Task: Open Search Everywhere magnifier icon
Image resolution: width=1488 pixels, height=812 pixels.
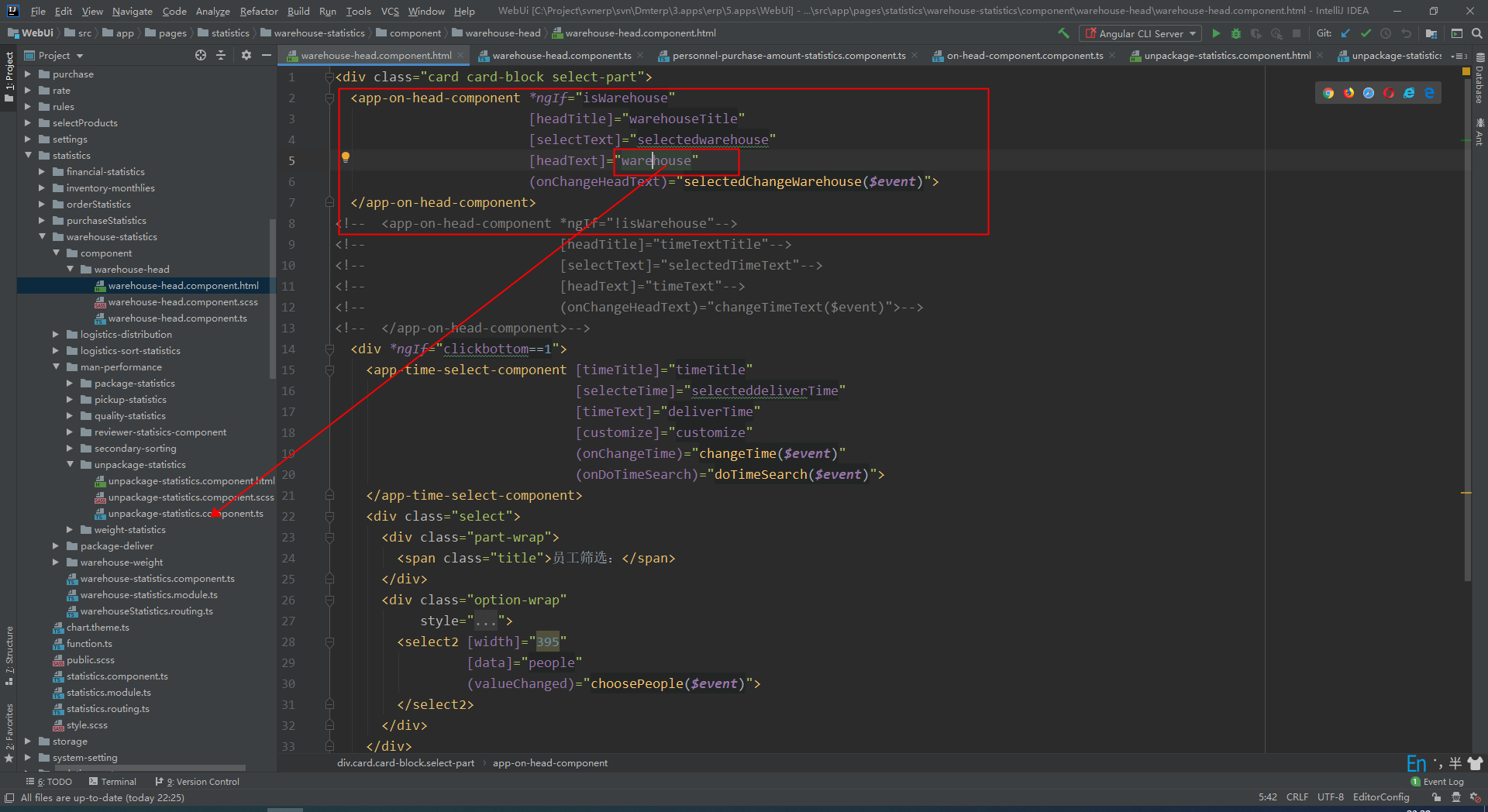Action: [1477, 33]
